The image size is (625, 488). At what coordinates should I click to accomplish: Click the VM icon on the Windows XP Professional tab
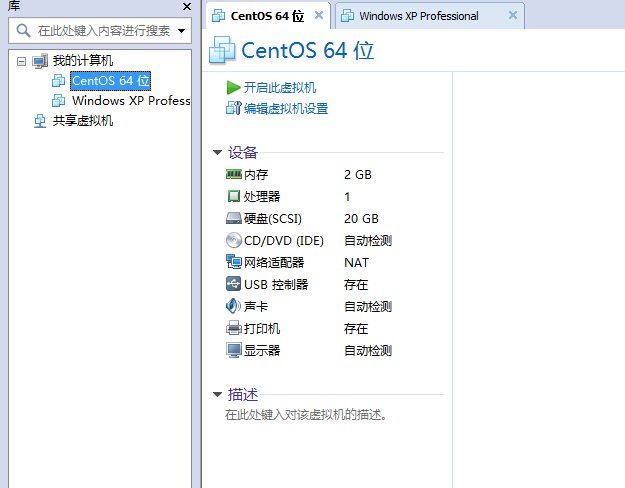348,16
